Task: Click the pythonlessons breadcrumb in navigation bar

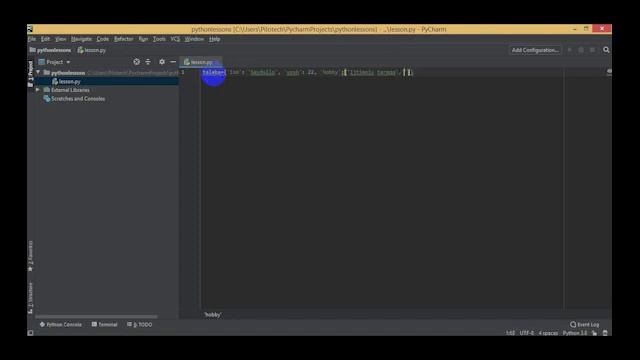Action: (x=54, y=50)
